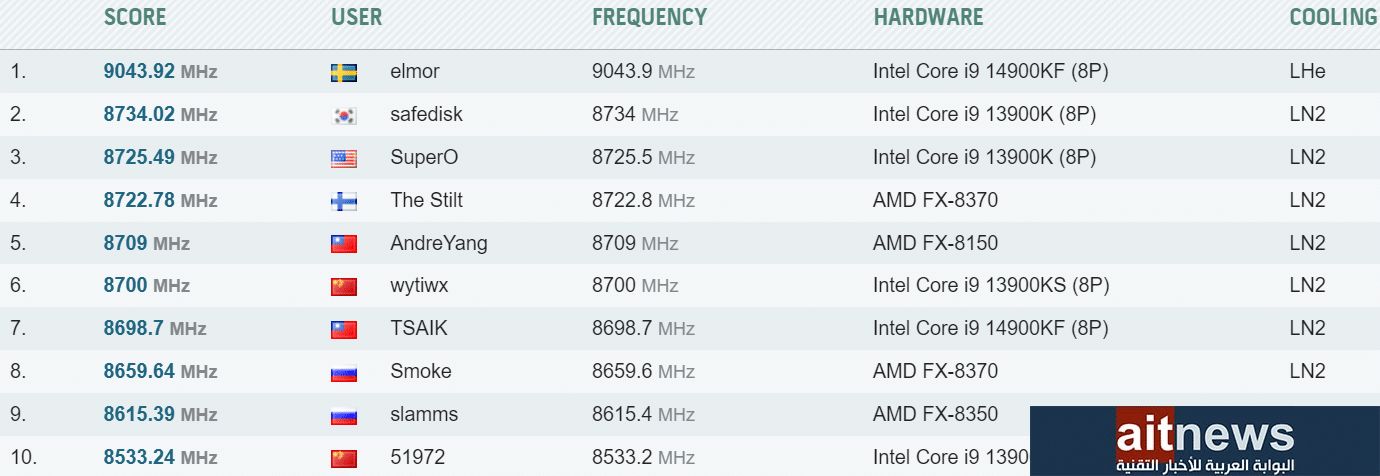Image resolution: width=1380 pixels, height=476 pixels.
Task: Sort by the SCORE column header
Action: [x=135, y=17]
